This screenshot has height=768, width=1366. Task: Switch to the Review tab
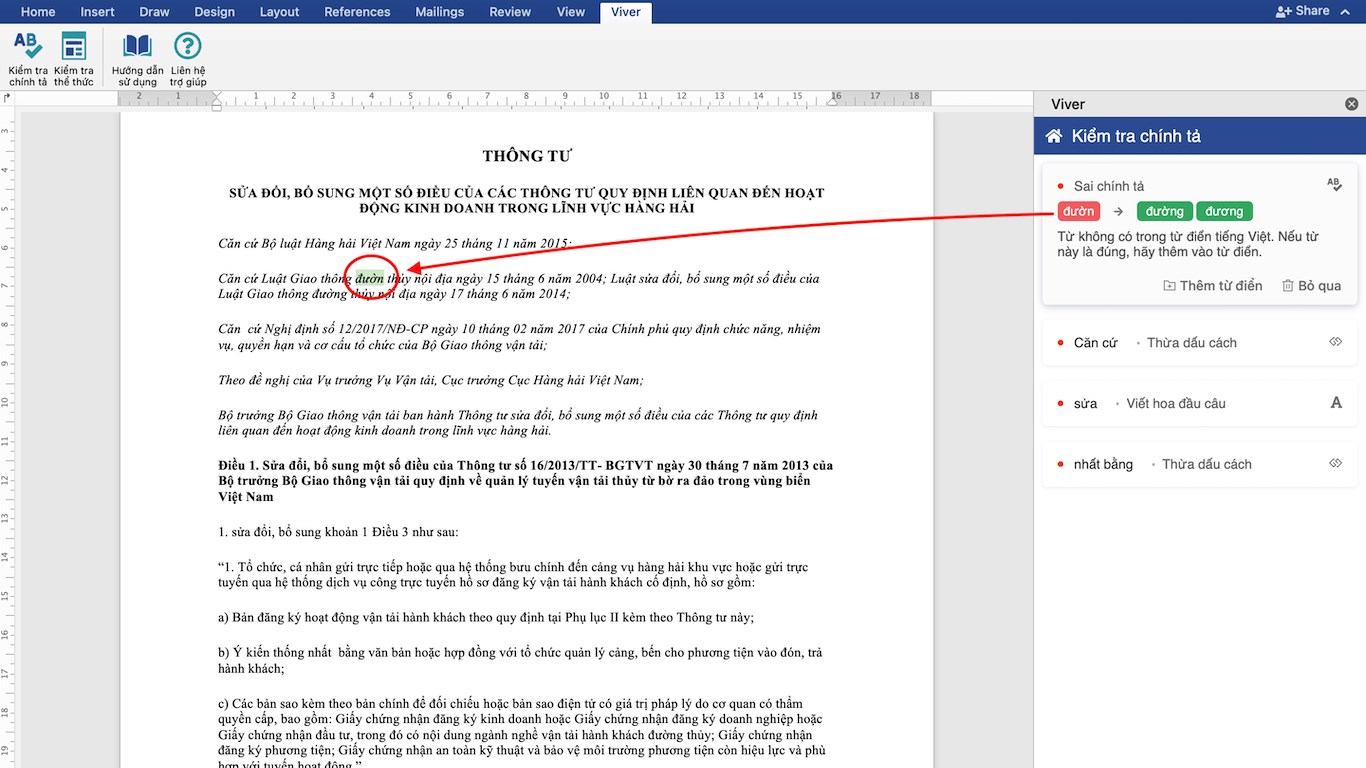point(510,12)
